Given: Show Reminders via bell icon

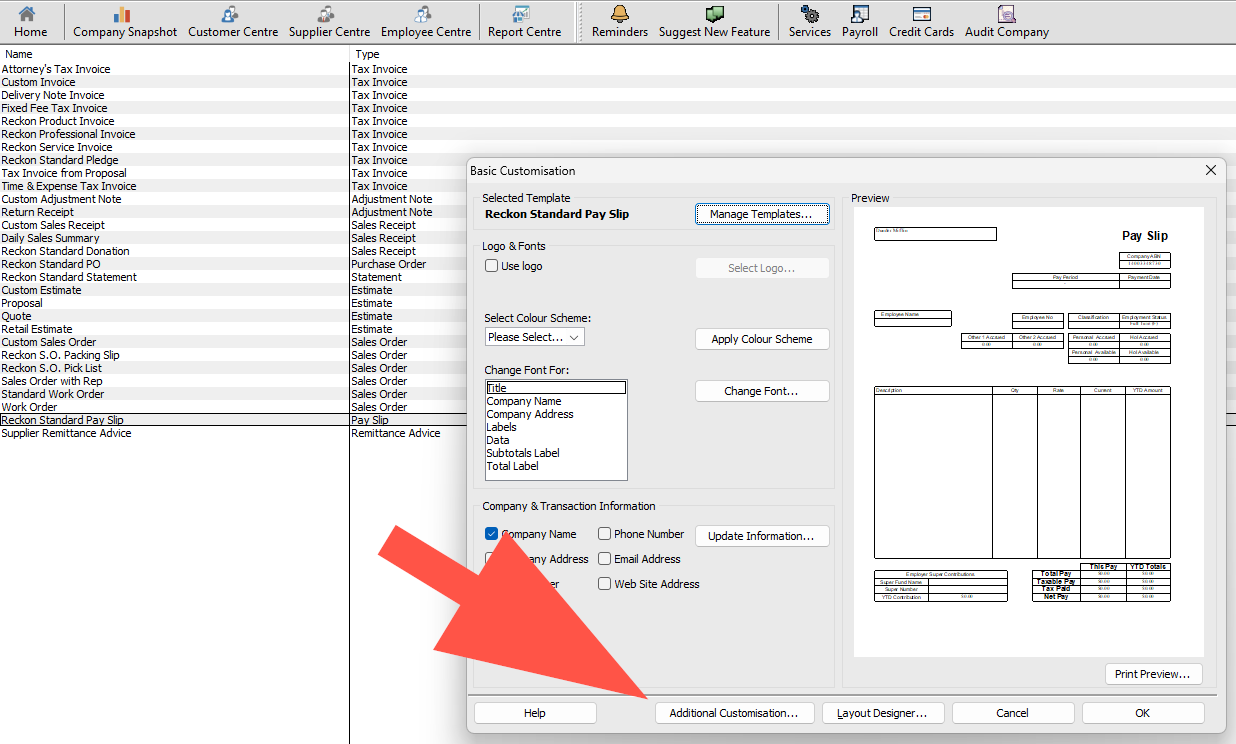Looking at the screenshot, I should point(620,21).
